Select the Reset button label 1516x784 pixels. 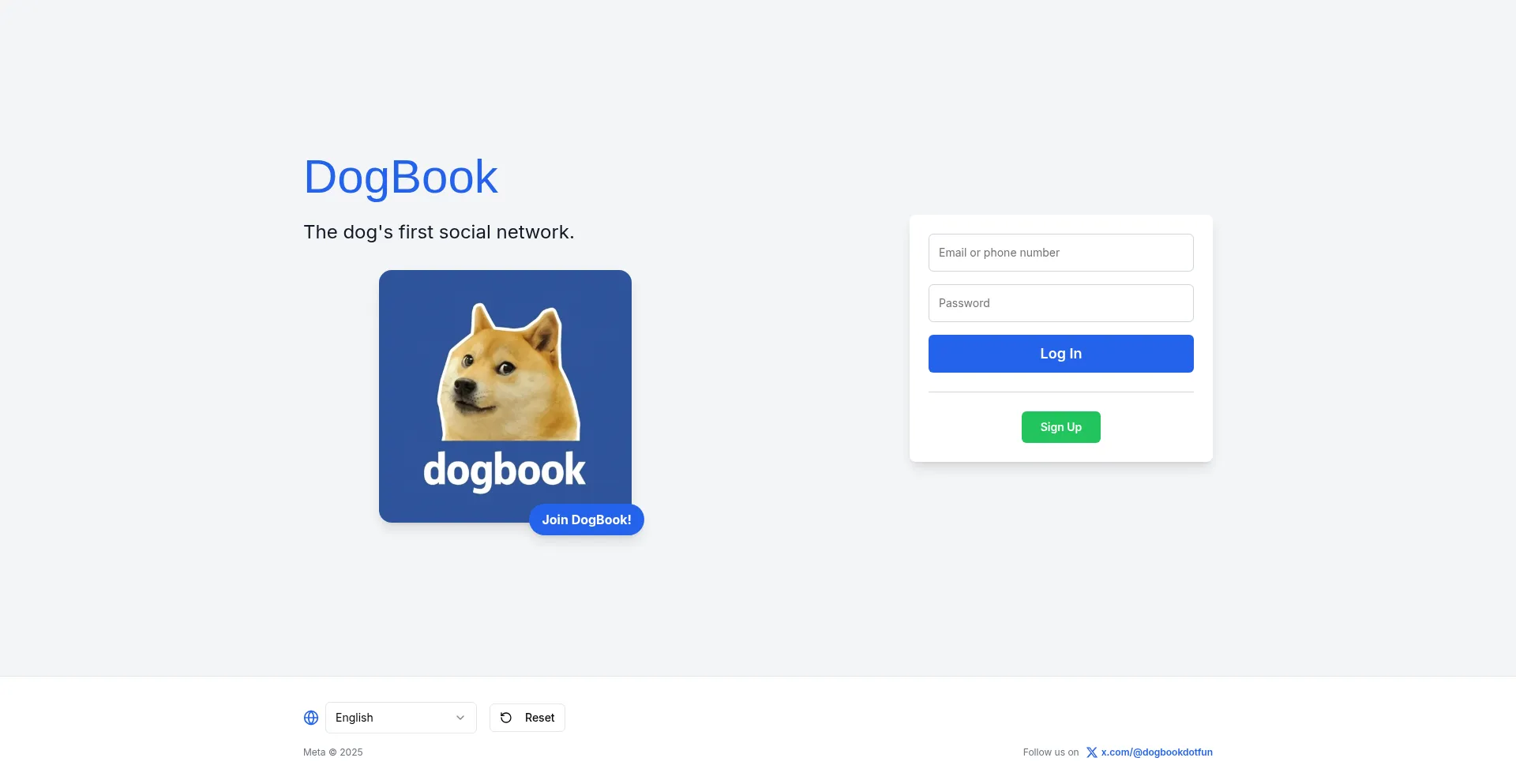539,718
